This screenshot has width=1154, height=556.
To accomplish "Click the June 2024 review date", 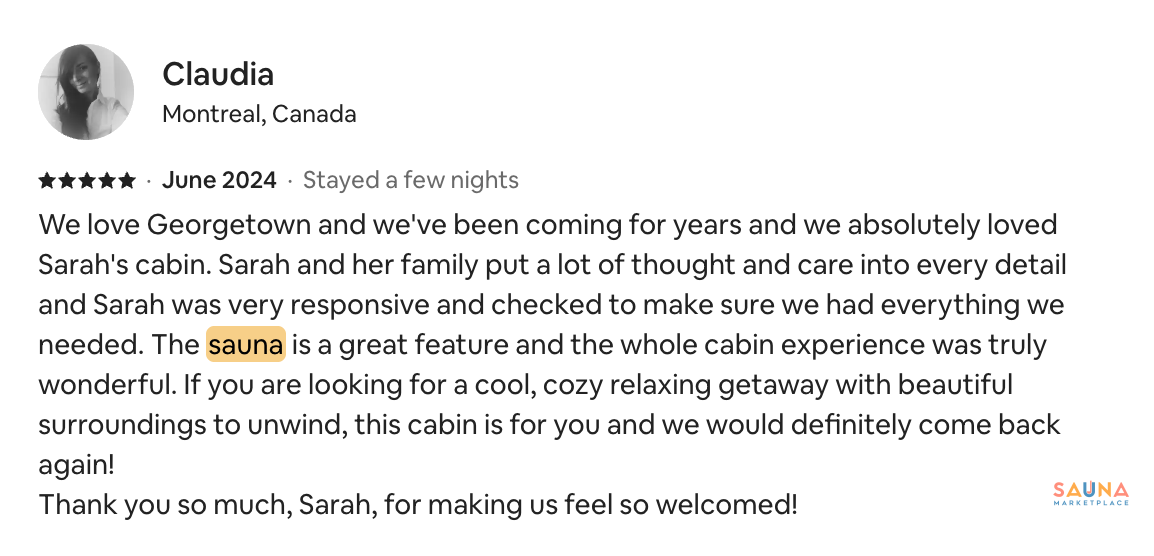I will [x=219, y=180].
